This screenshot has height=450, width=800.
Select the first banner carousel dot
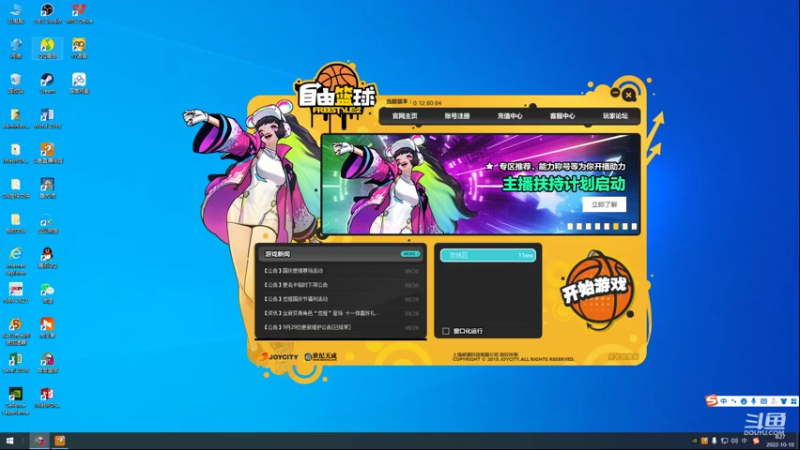click(x=570, y=227)
